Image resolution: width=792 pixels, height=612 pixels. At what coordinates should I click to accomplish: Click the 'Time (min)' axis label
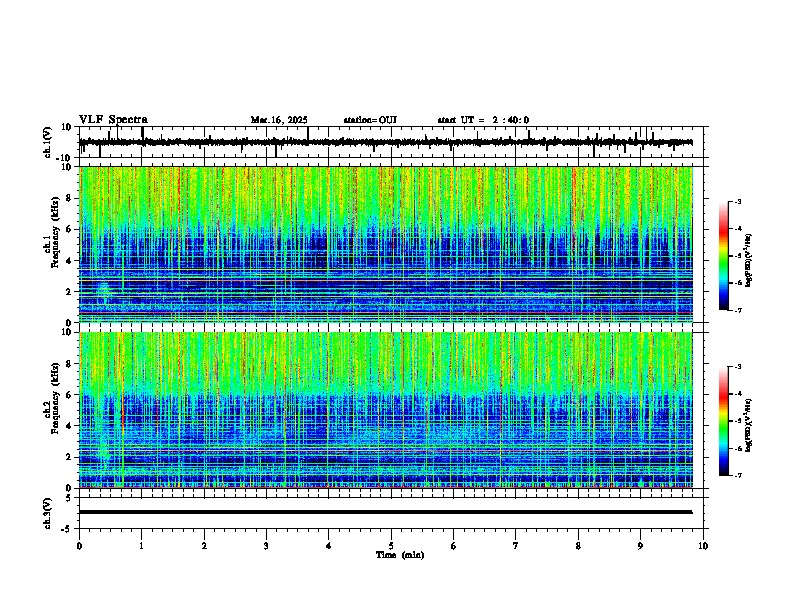tap(400, 555)
